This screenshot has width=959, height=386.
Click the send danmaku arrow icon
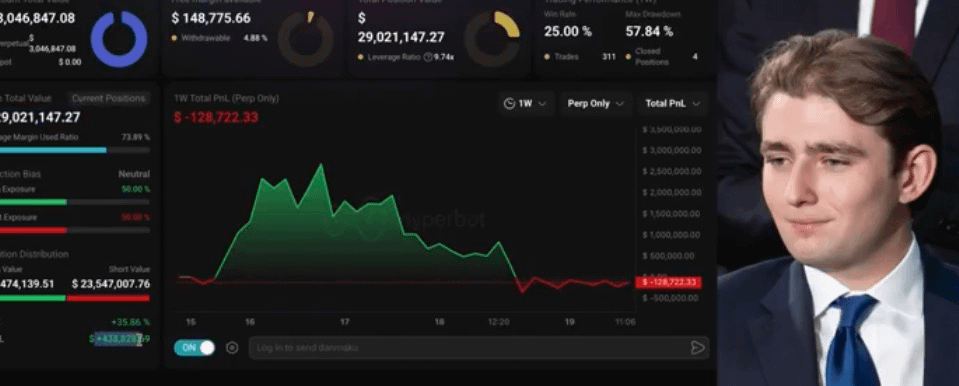pos(697,347)
